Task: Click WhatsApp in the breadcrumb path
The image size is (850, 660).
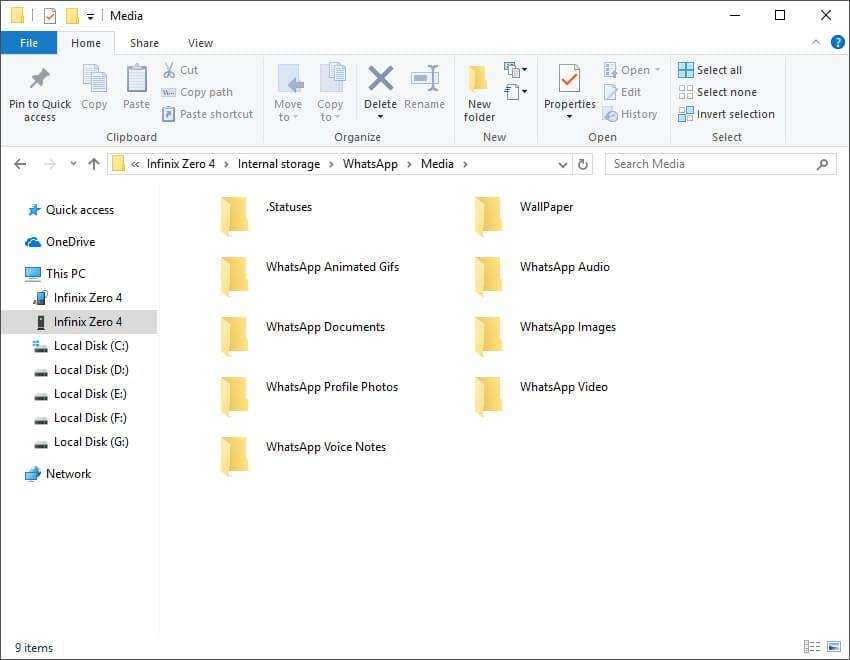Action: [x=370, y=164]
